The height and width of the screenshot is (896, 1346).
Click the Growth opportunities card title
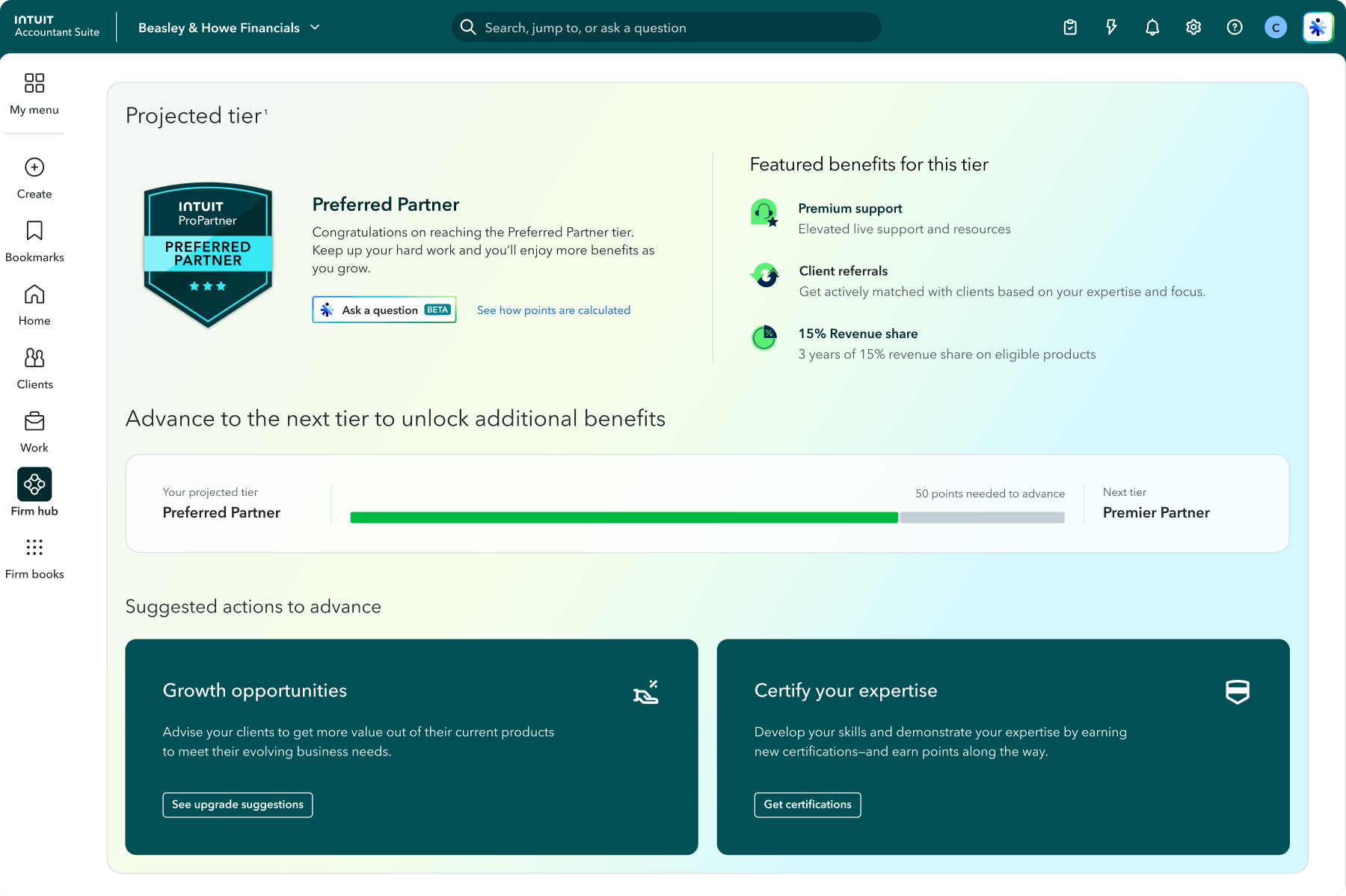click(255, 690)
